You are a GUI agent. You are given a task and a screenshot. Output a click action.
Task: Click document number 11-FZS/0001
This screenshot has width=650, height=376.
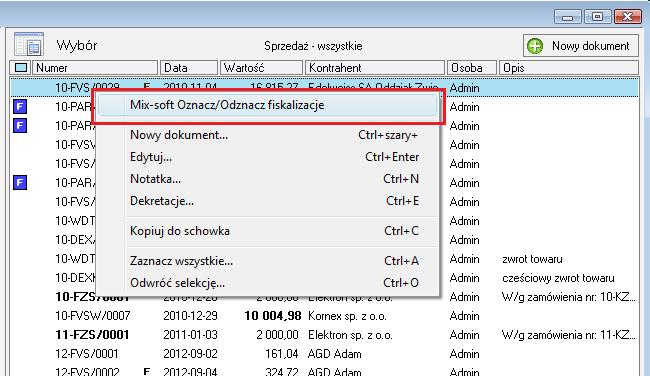tap(92, 335)
